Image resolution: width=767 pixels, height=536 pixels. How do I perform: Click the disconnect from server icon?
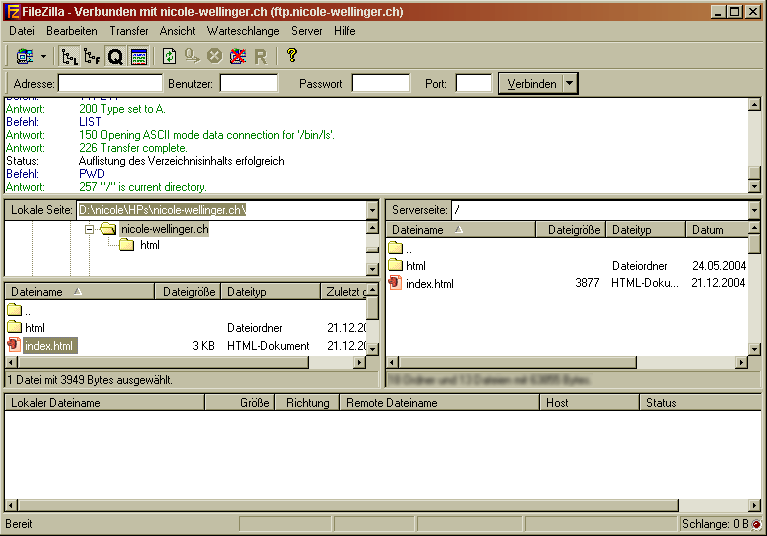(x=237, y=56)
